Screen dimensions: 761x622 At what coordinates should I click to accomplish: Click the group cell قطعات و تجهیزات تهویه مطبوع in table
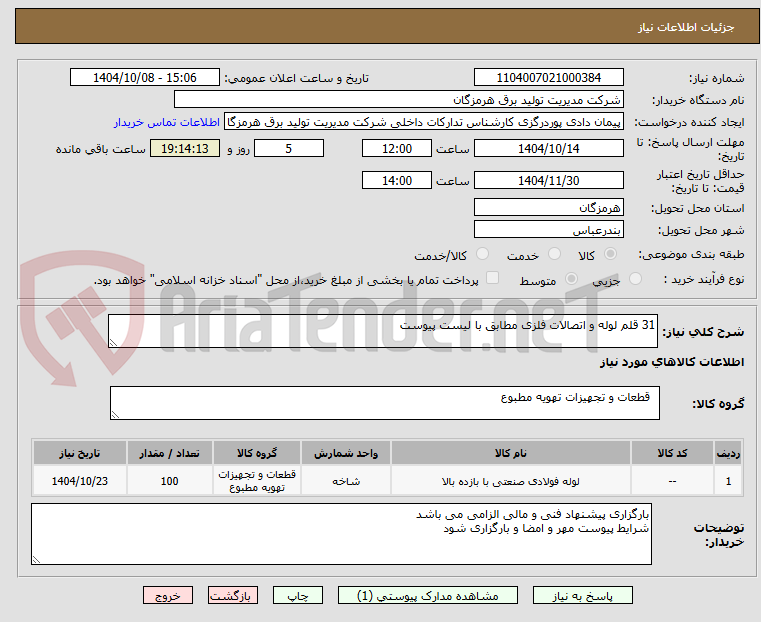(257, 481)
